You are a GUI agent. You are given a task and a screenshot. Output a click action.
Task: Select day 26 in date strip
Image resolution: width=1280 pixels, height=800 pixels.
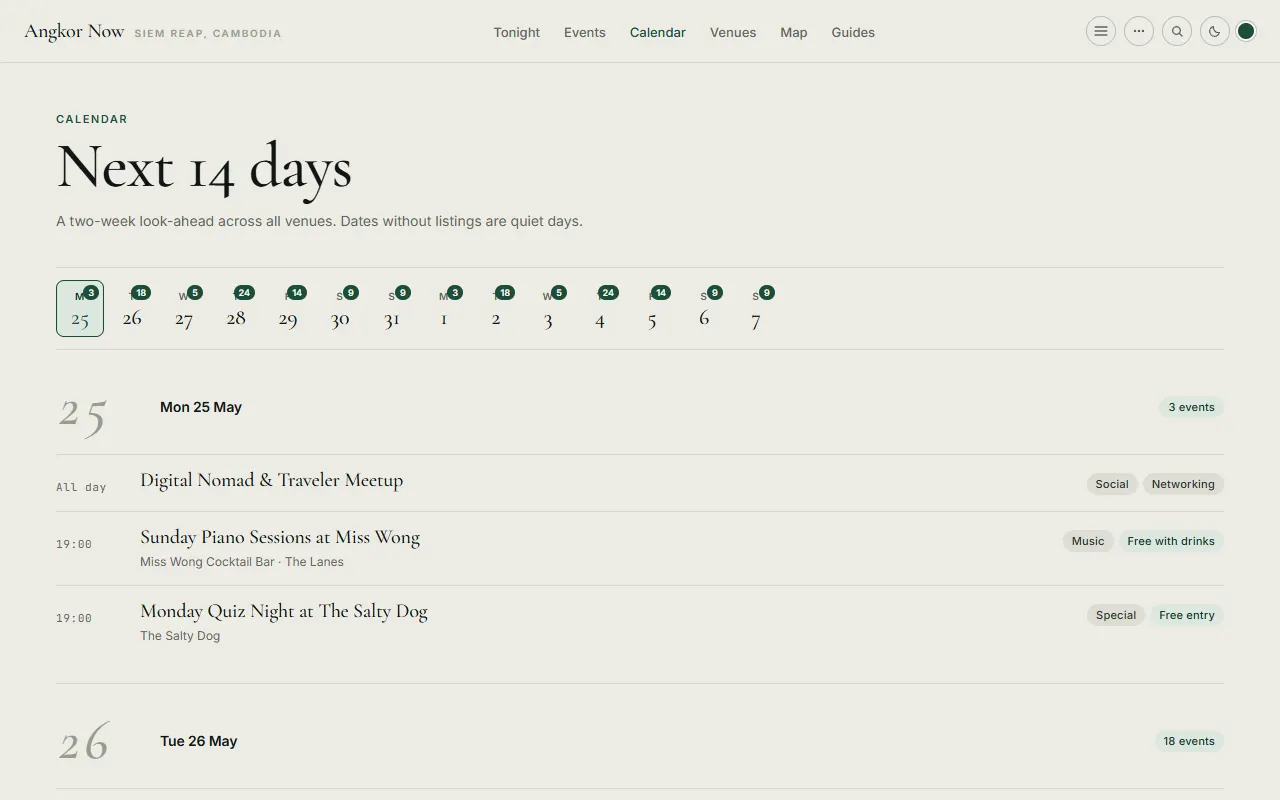click(132, 308)
